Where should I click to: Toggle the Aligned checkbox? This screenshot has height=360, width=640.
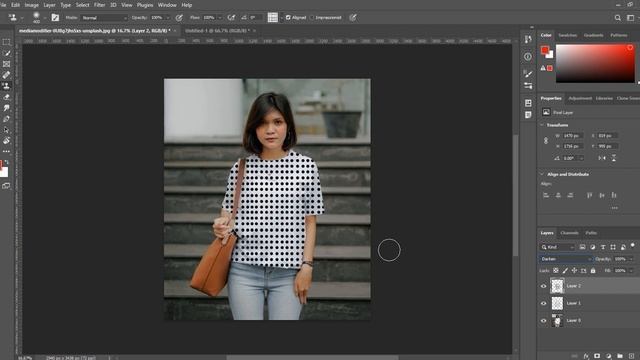pos(288,18)
